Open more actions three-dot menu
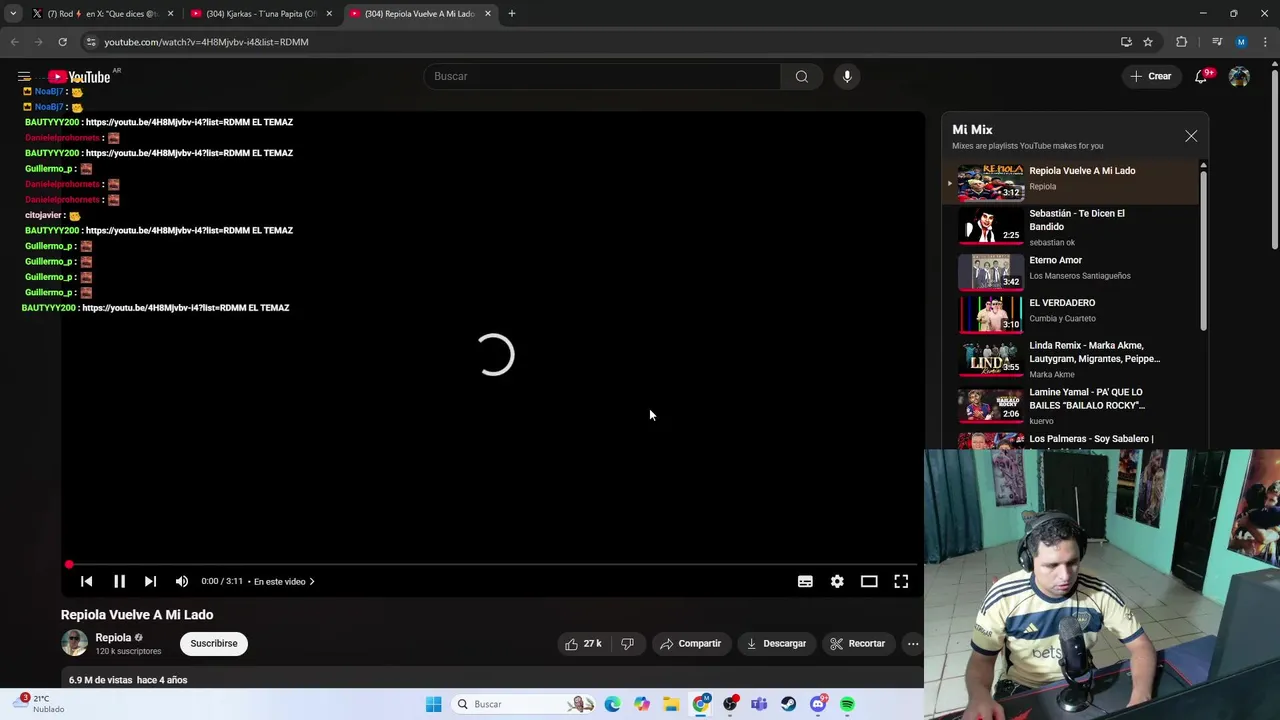 tap(913, 643)
